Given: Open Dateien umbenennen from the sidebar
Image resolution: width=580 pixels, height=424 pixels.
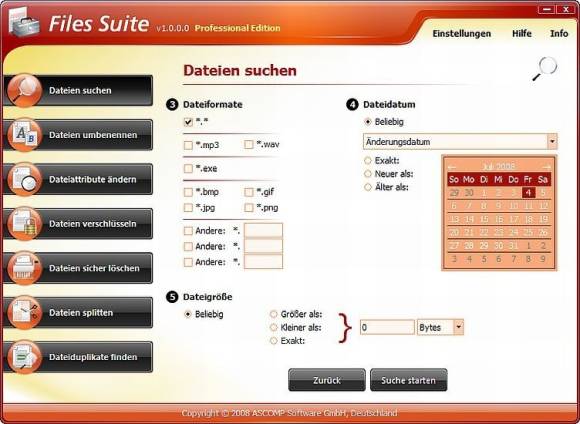Looking at the screenshot, I should point(78,135).
